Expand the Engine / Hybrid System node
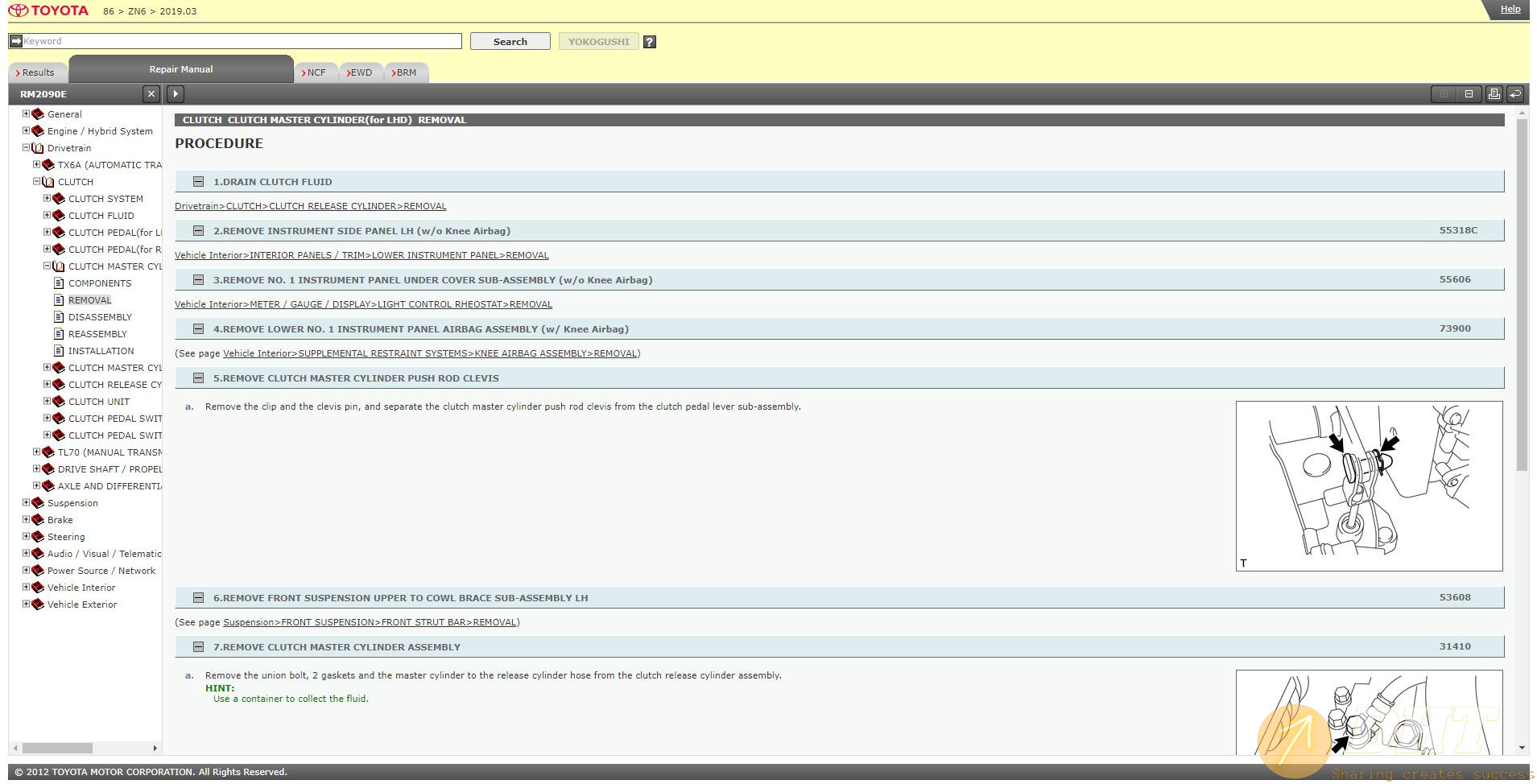This screenshot has width=1537, height=784. point(26,130)
